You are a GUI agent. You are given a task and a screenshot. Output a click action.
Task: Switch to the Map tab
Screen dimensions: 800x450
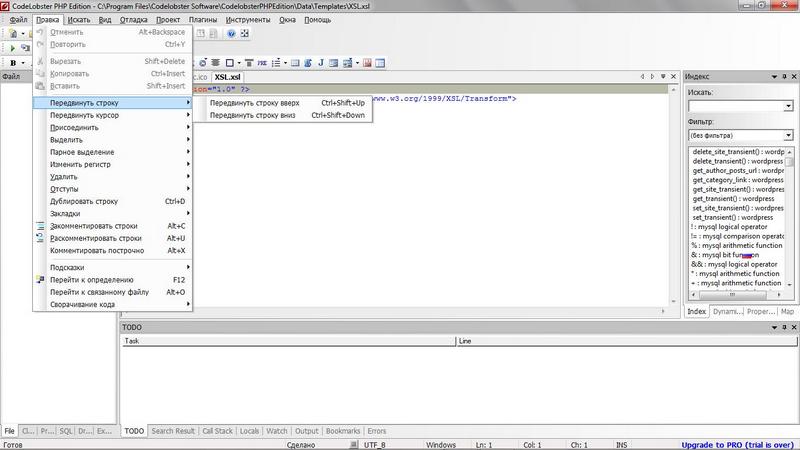[787, 311]
